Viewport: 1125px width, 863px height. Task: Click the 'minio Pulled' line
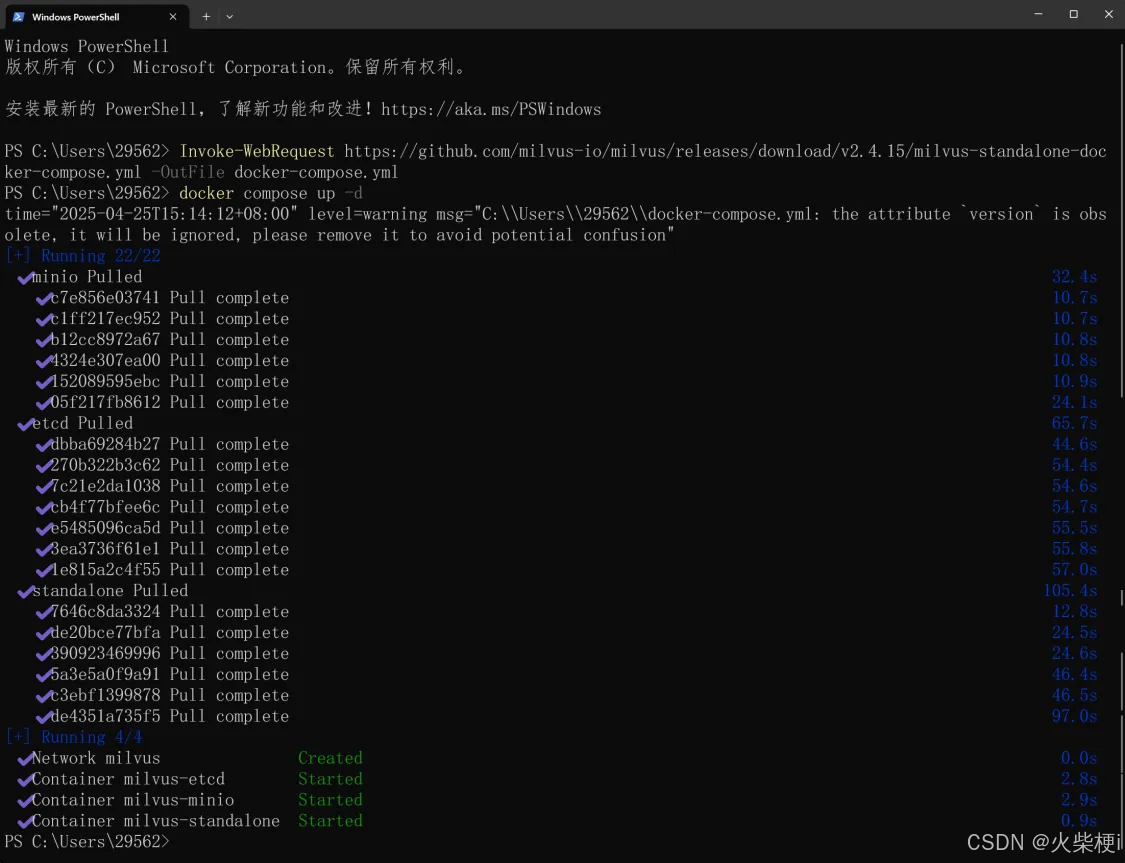[80, 277]
